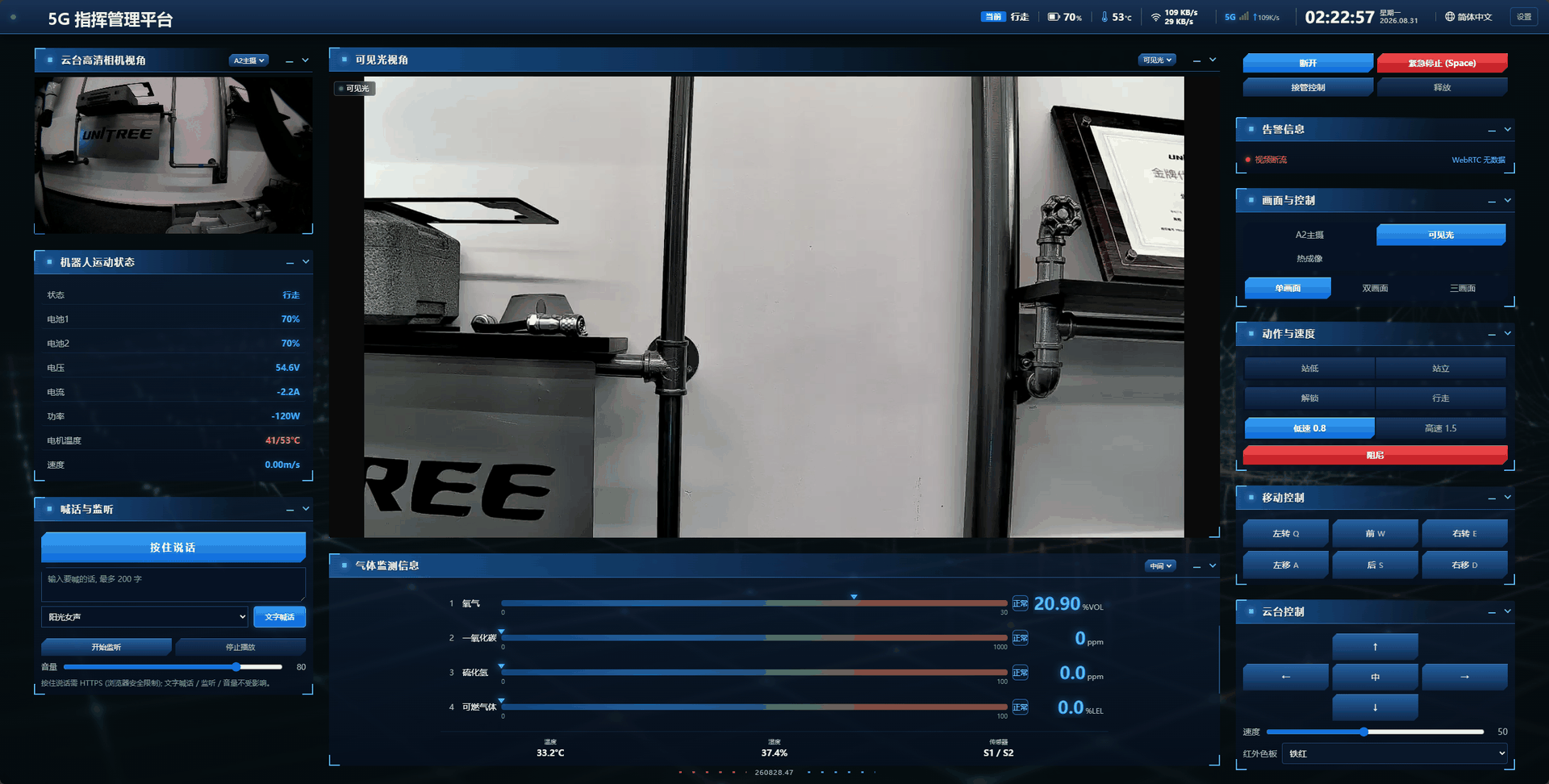Minimize the 移动控制 panel
Screen dimensions: 1549x784
point(1492,498)
